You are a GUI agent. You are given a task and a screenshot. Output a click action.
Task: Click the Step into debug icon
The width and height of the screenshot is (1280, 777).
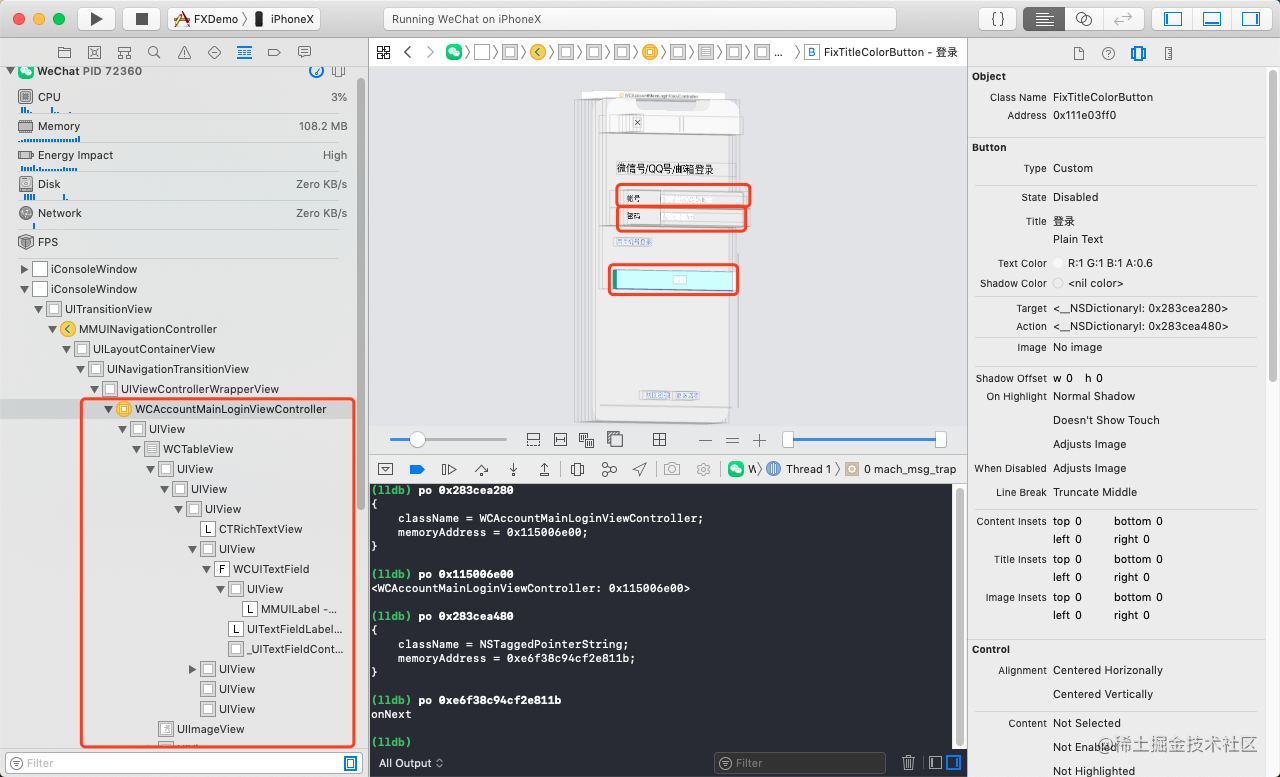pyautogui.click(x=513, y=469)
